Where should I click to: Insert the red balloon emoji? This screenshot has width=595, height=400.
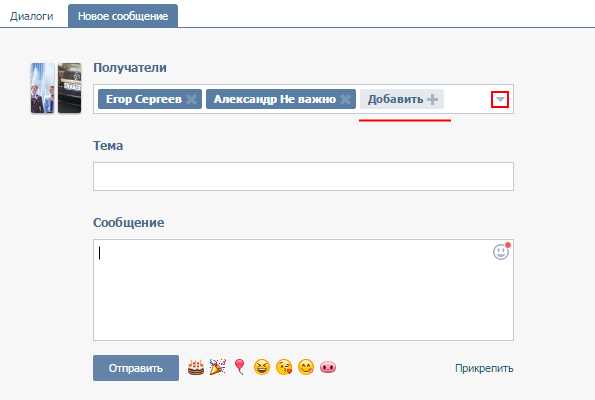[x=239, y=367]
